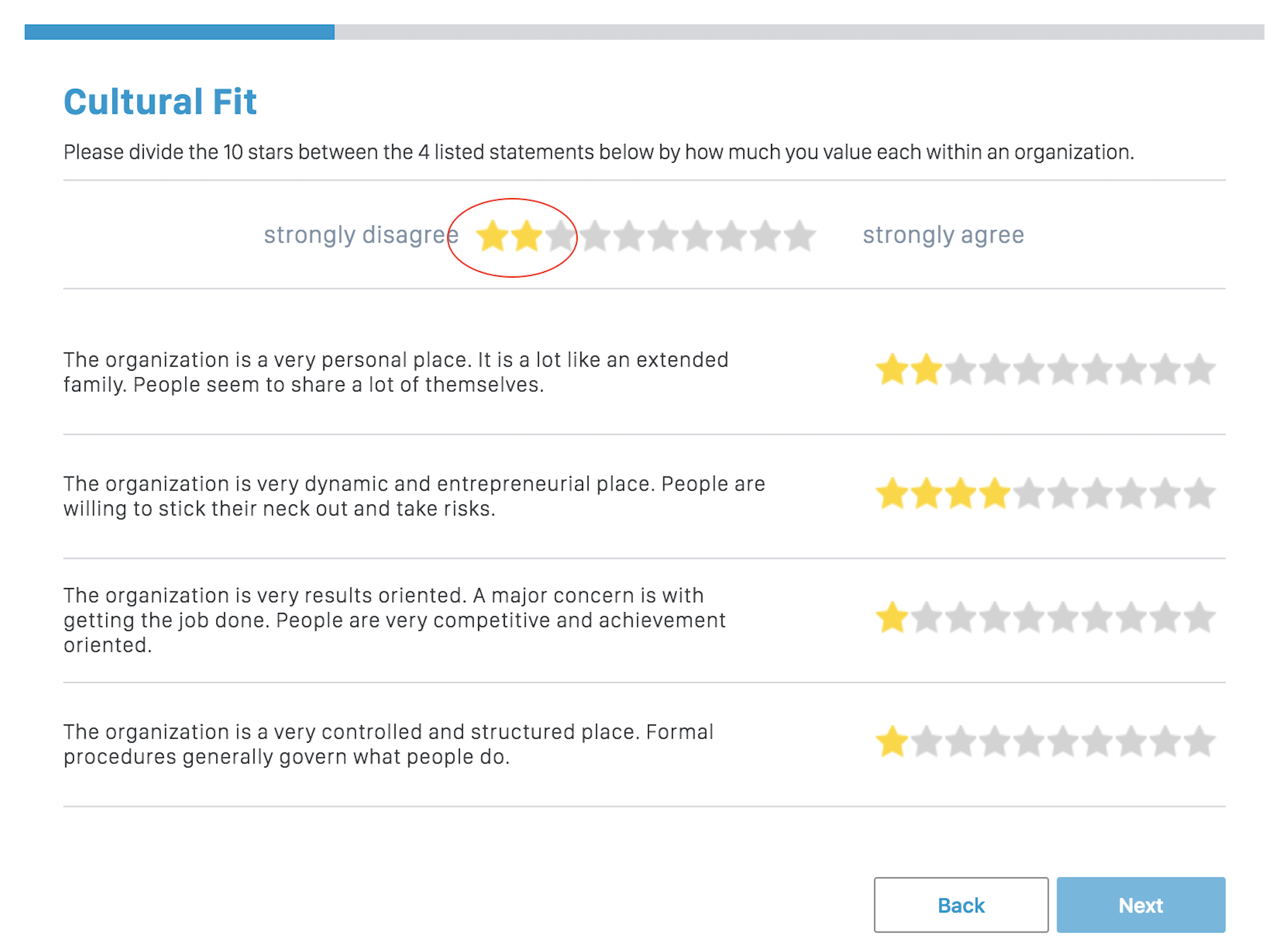Click the 'strongly agree' scale label
Screen dimensions: 1288x942
click(x=942, y=235)
